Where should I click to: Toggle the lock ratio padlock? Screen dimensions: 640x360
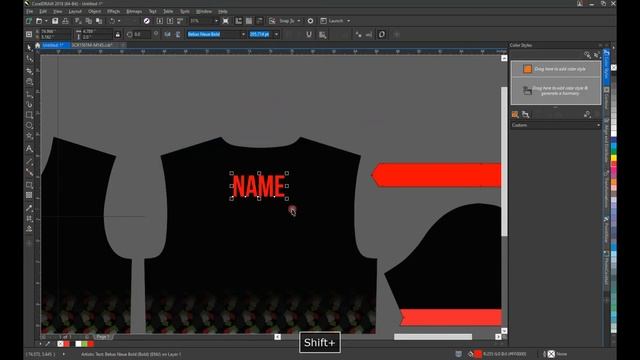(x=118, y=34)
